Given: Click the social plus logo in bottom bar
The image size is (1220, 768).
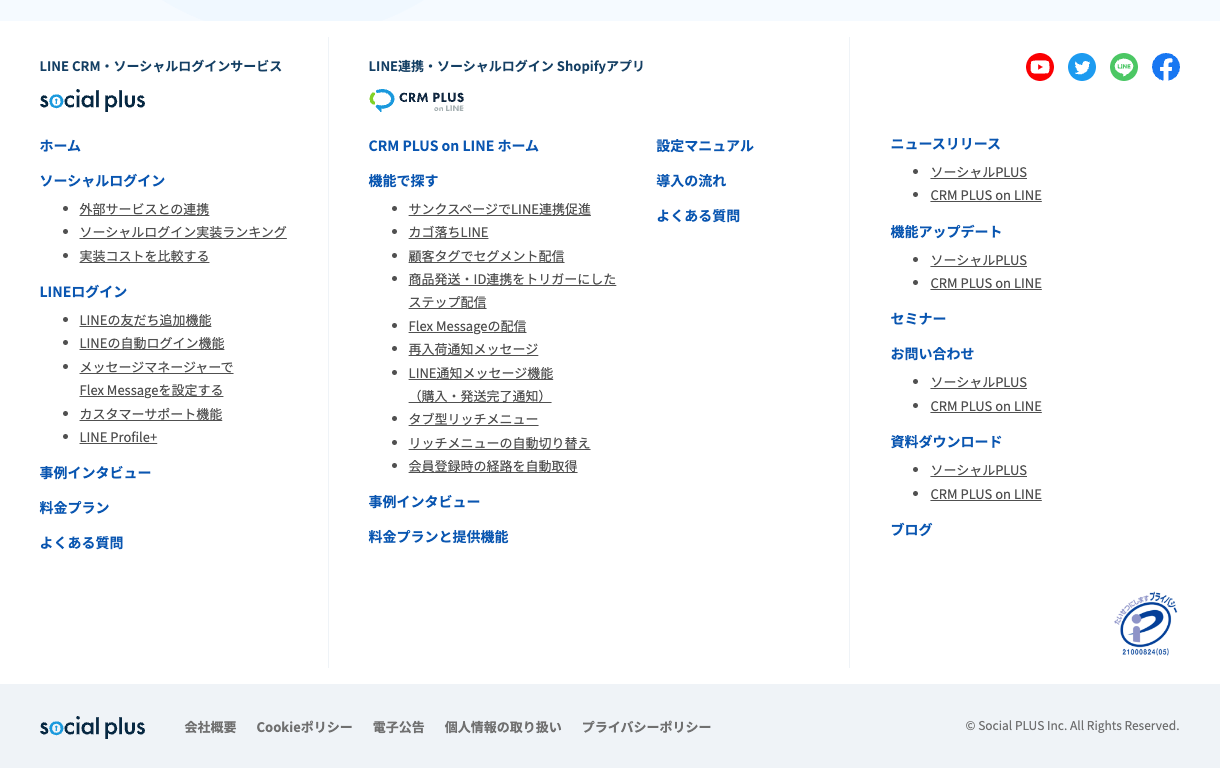Looking at the screenshot, I should pos(92,727).
